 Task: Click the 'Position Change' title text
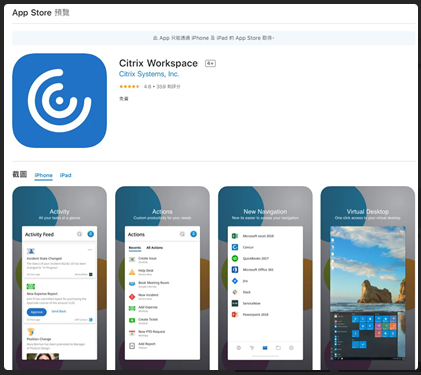pos(39,339)
